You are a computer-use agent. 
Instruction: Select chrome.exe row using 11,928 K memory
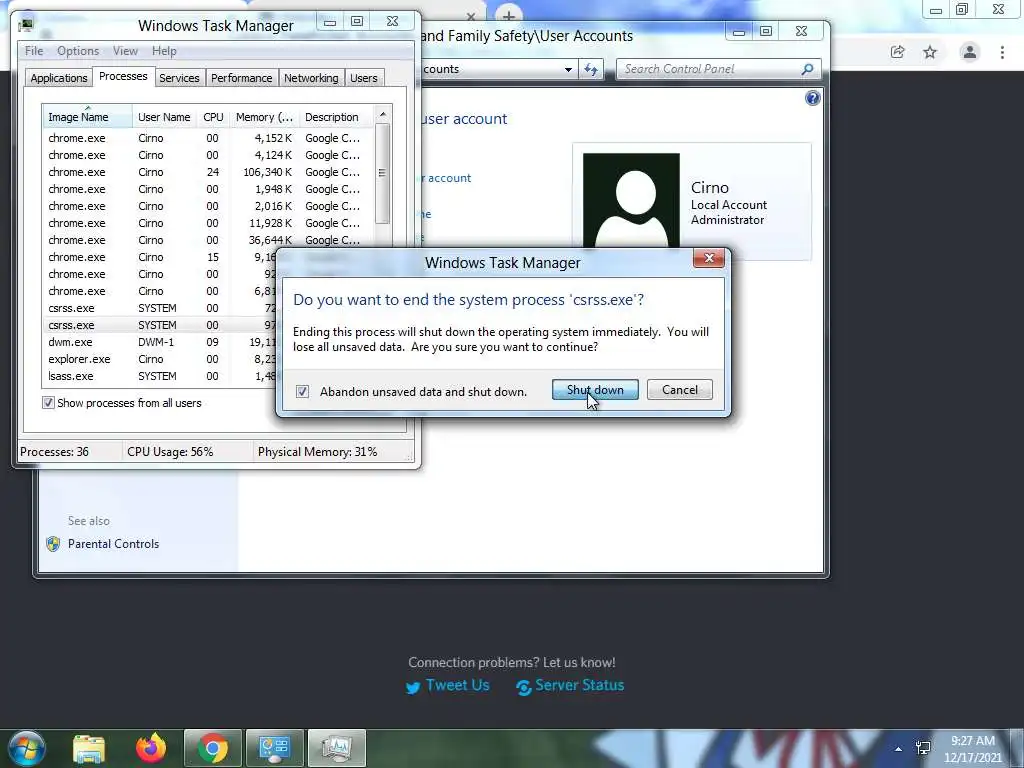(x=209, y=223)
